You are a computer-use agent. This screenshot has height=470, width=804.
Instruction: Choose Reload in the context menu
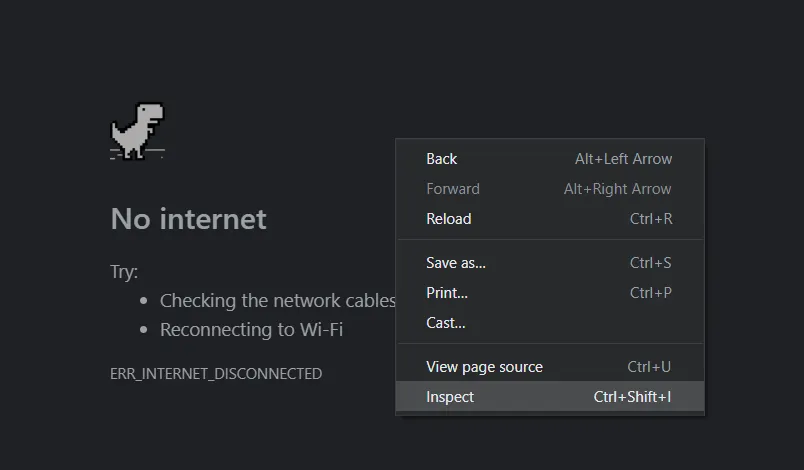pyautogui.click(x=448, y=219)
